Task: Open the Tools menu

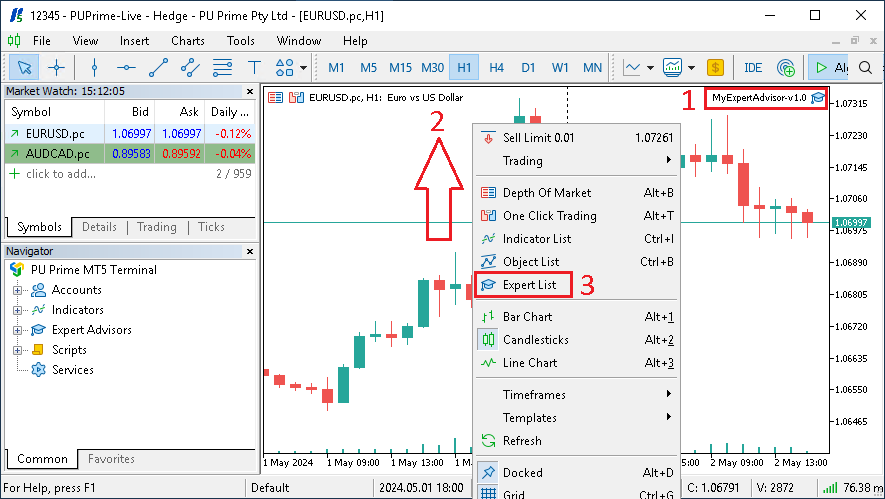Action: pos(240,41)
